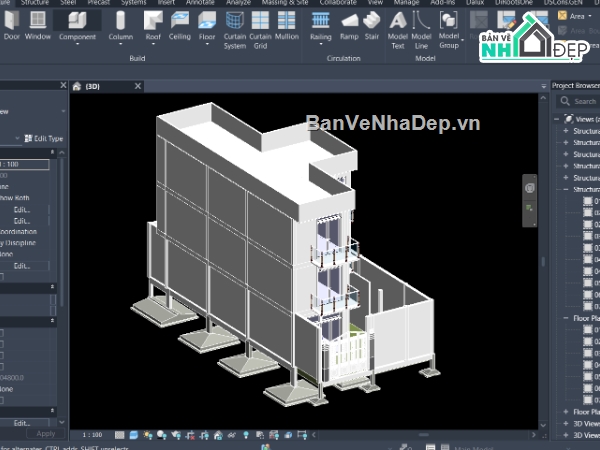Switch to the Collaborate ribbon tab
The height and width of the screenshot is (450, 600).
338,2
